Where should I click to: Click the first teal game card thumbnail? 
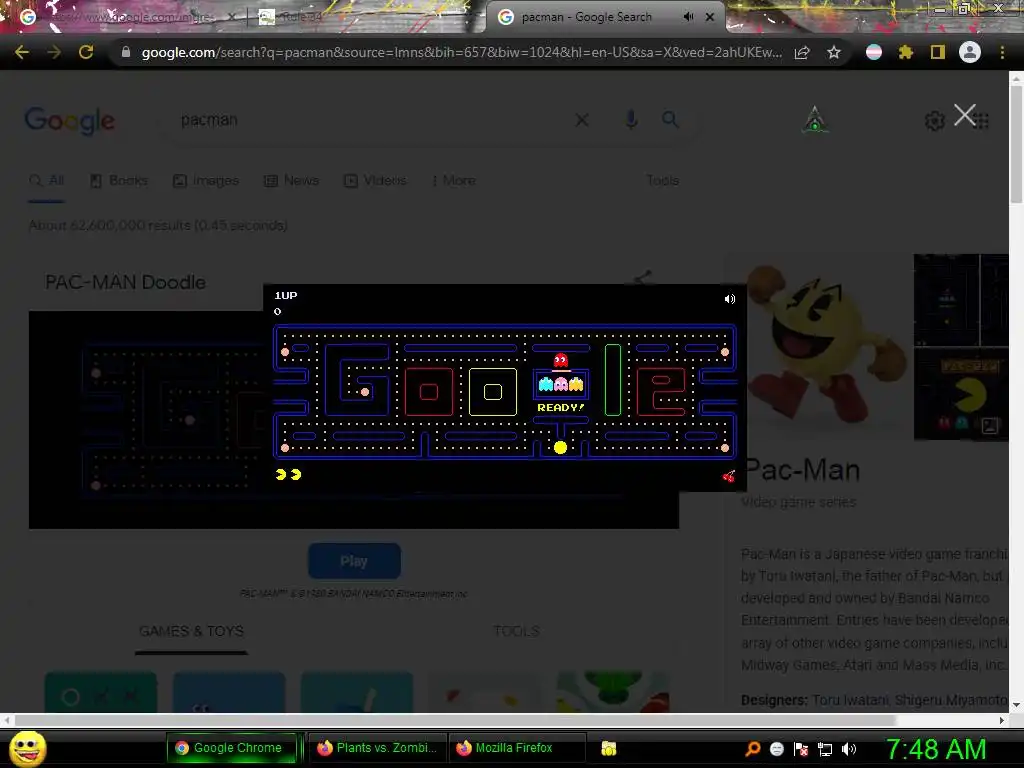tap(101, 692)
